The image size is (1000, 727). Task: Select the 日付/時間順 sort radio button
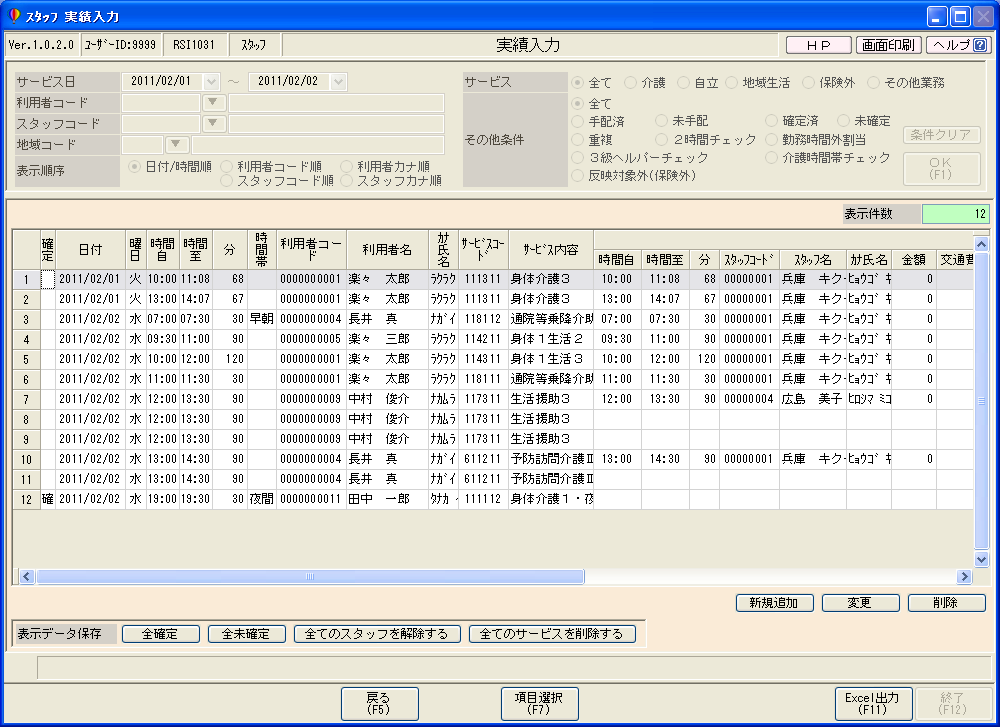click(134, 166)
